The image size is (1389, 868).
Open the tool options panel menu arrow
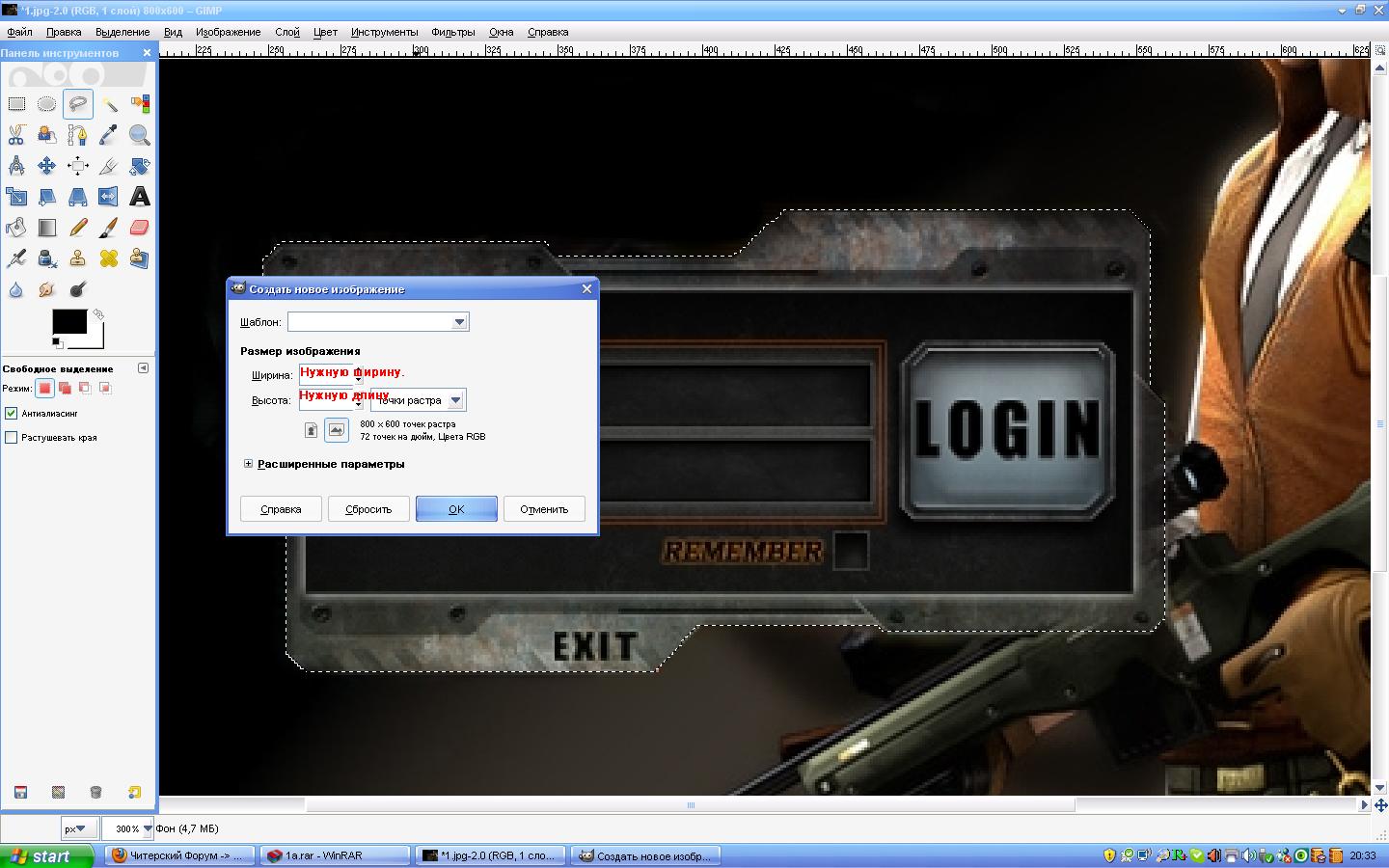click(x=143, y=368)
